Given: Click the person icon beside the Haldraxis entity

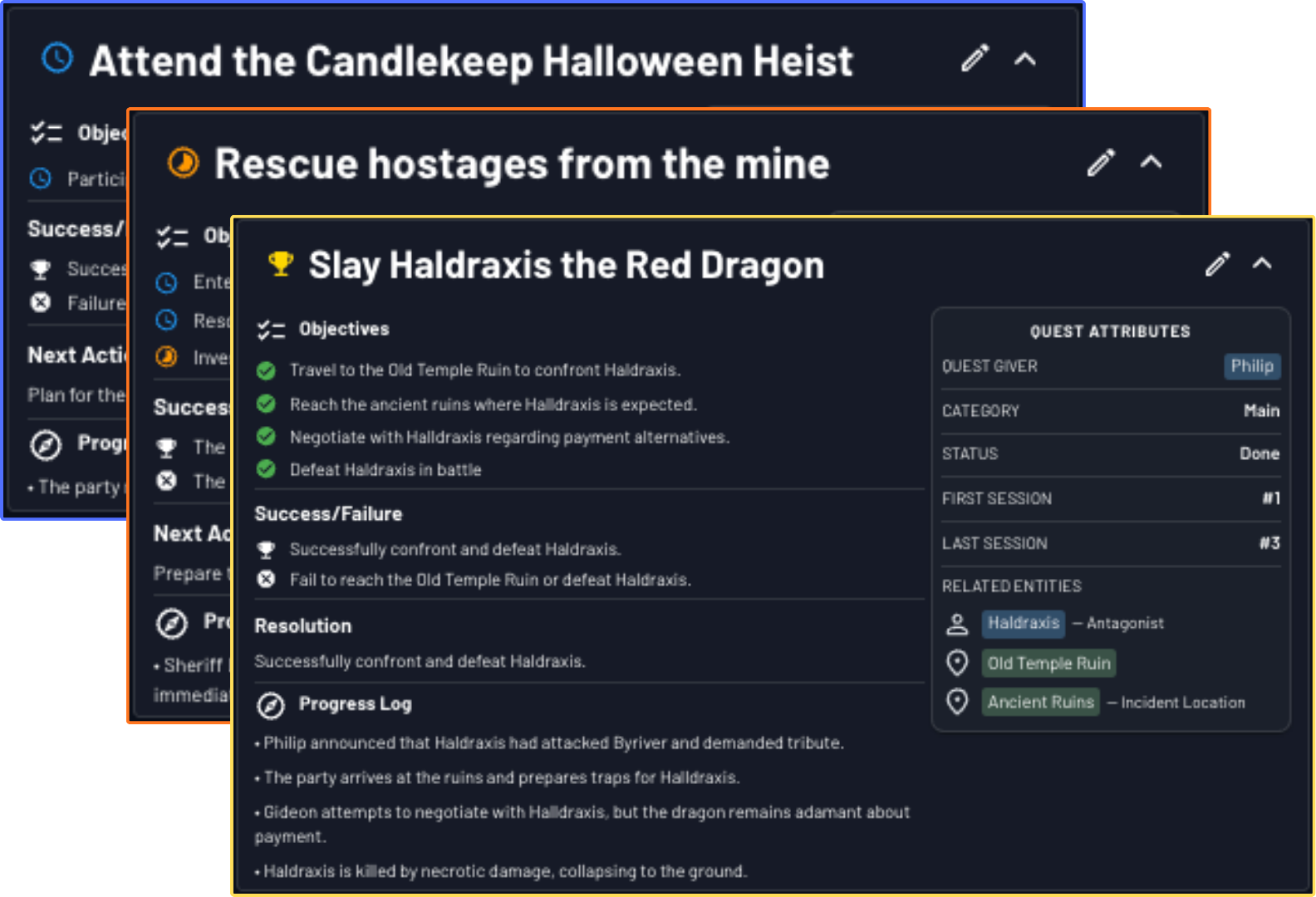Looking at the screenshot, I should [958, 623].
